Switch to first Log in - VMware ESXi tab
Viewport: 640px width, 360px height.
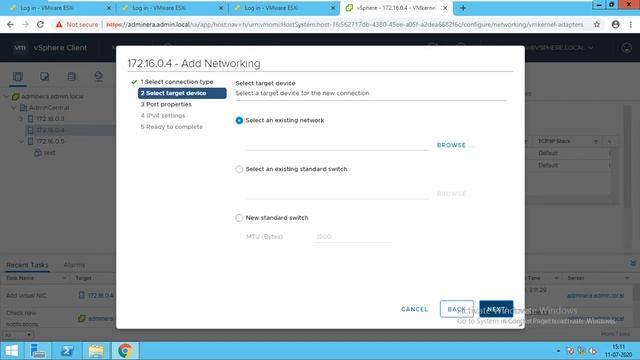tap(60, 8)
